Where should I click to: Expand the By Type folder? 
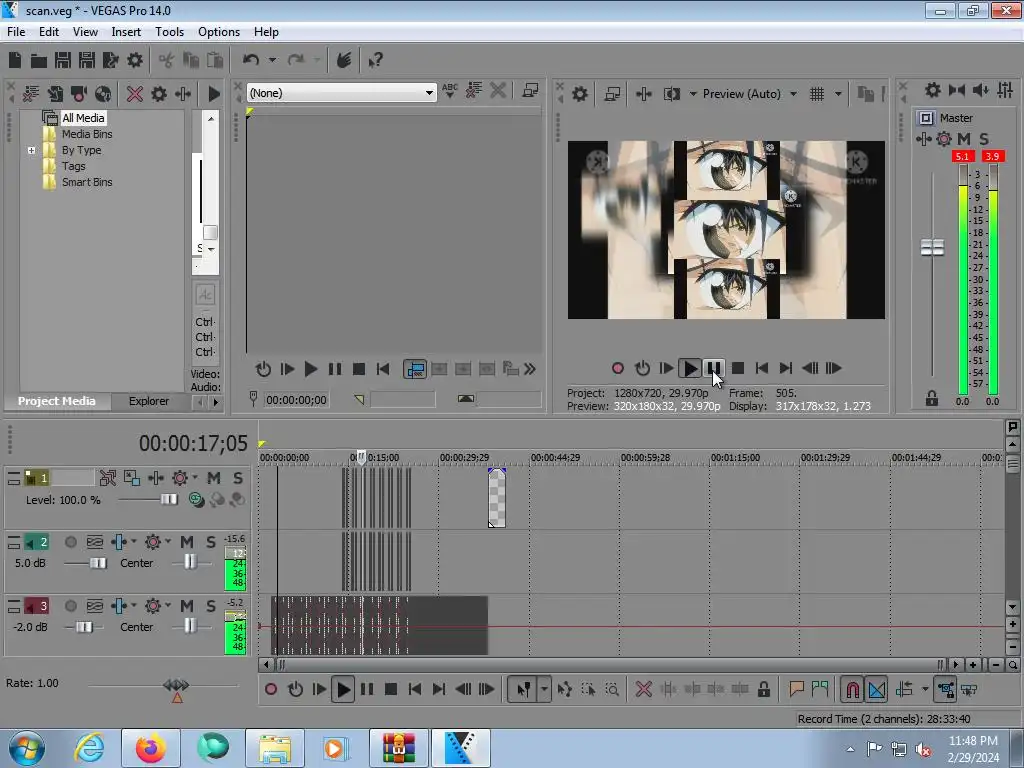[31, 150]
